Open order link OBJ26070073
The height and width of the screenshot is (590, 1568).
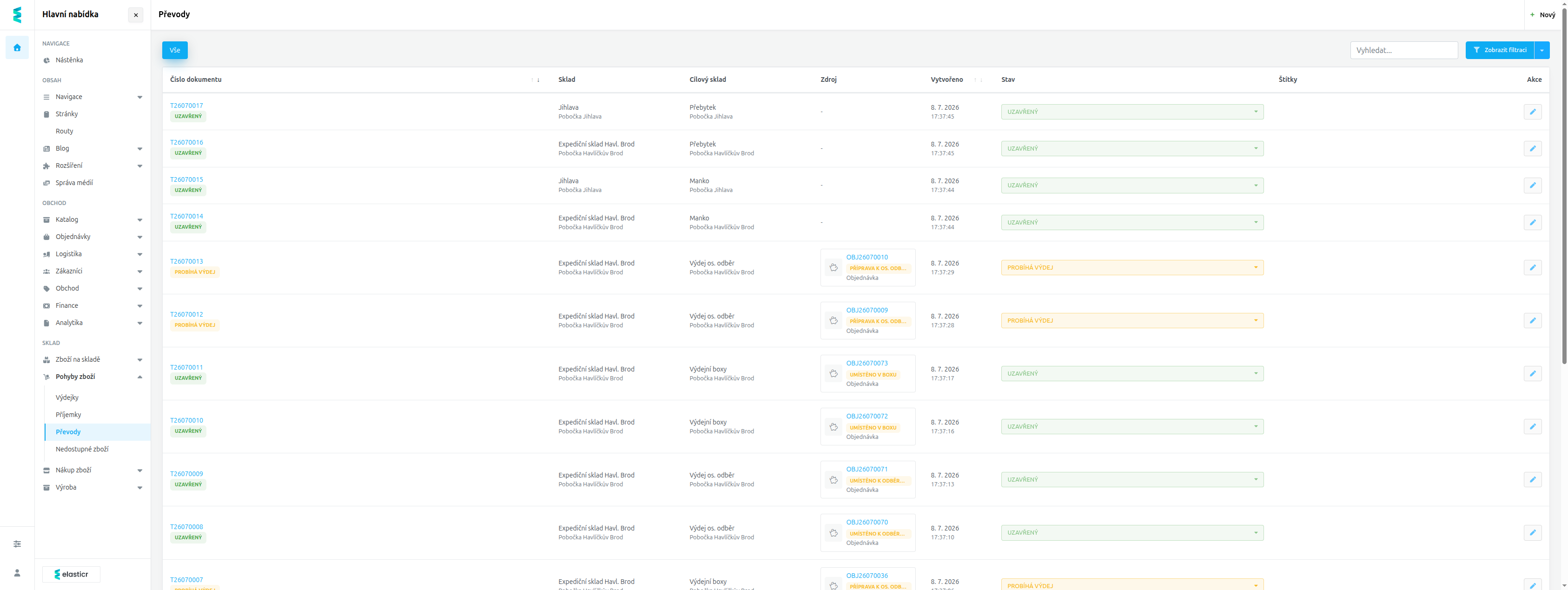coord(867,364)
